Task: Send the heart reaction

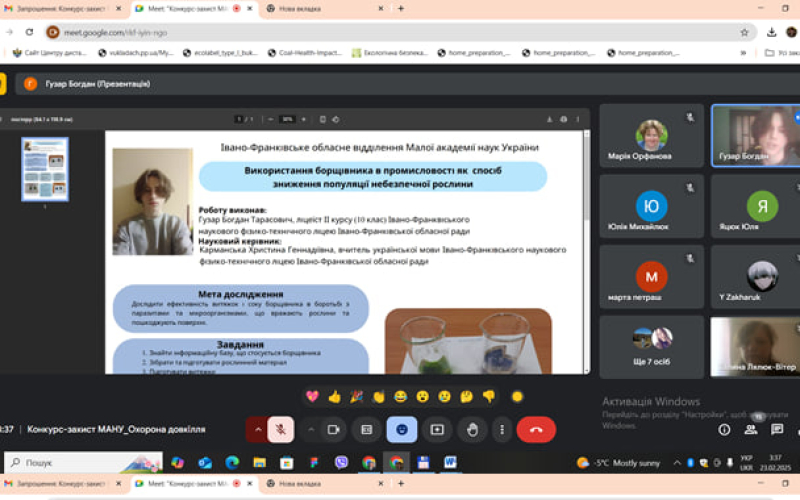Action: tap(312, 396)
